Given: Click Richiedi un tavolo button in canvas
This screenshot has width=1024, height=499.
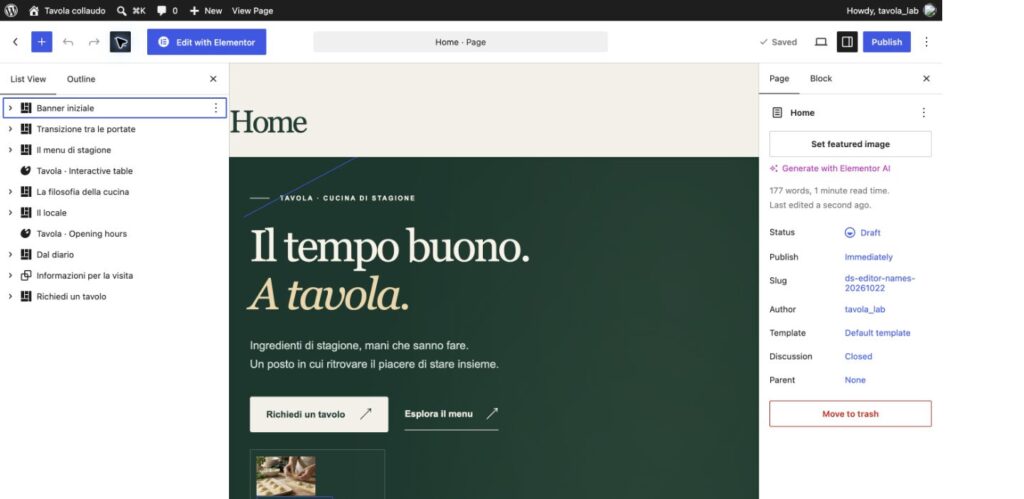Looking at the screenshot, I should click(319, 414).
